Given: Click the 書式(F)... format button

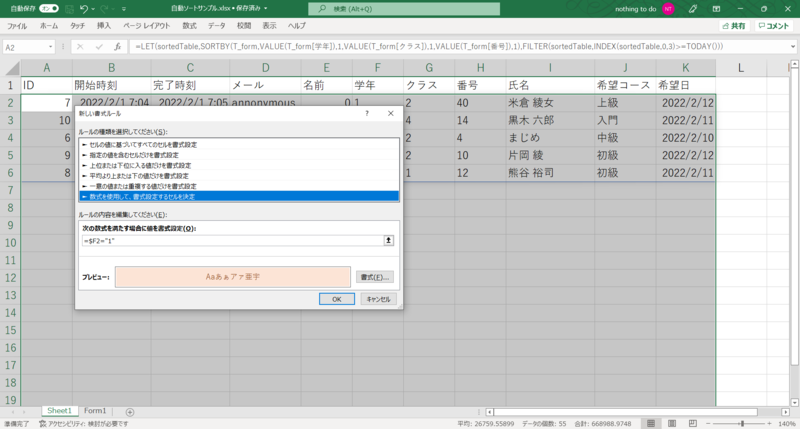Looking at the screenshot, I should [374, 277].
